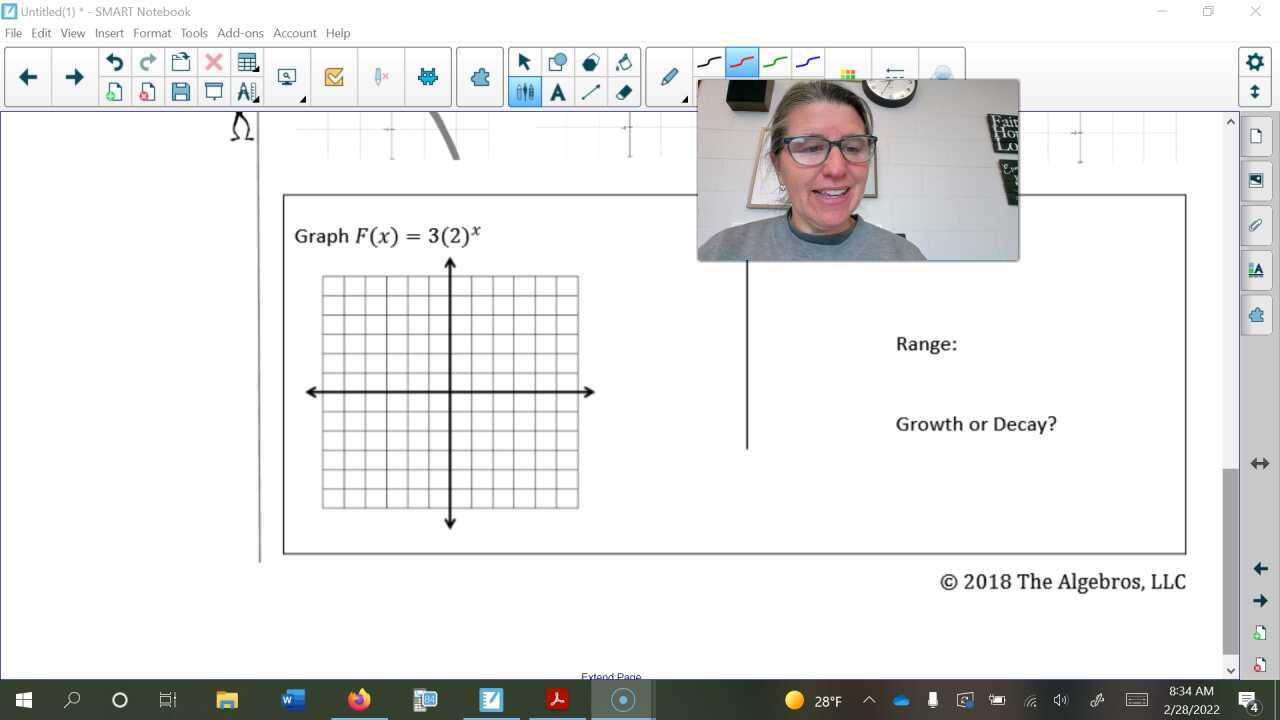Toggle the sidebar position with the double arrow
Screen dimensions: 1280x720
(x=1260, y=463)
